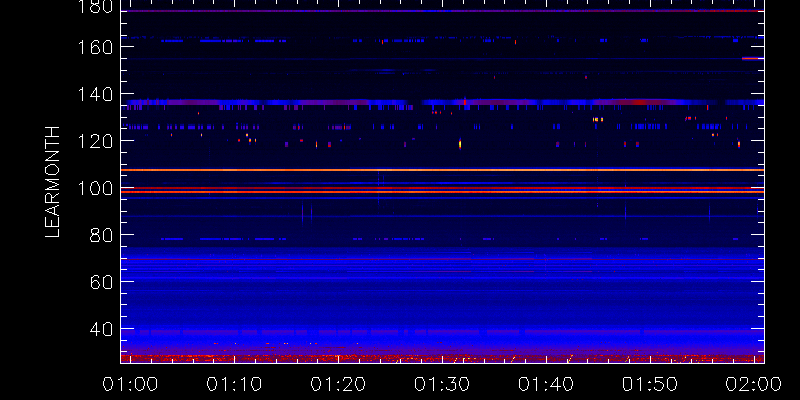Click the 01:30 time axis label
The width and height of the screenshot is (800, 400).
[442, 384]
